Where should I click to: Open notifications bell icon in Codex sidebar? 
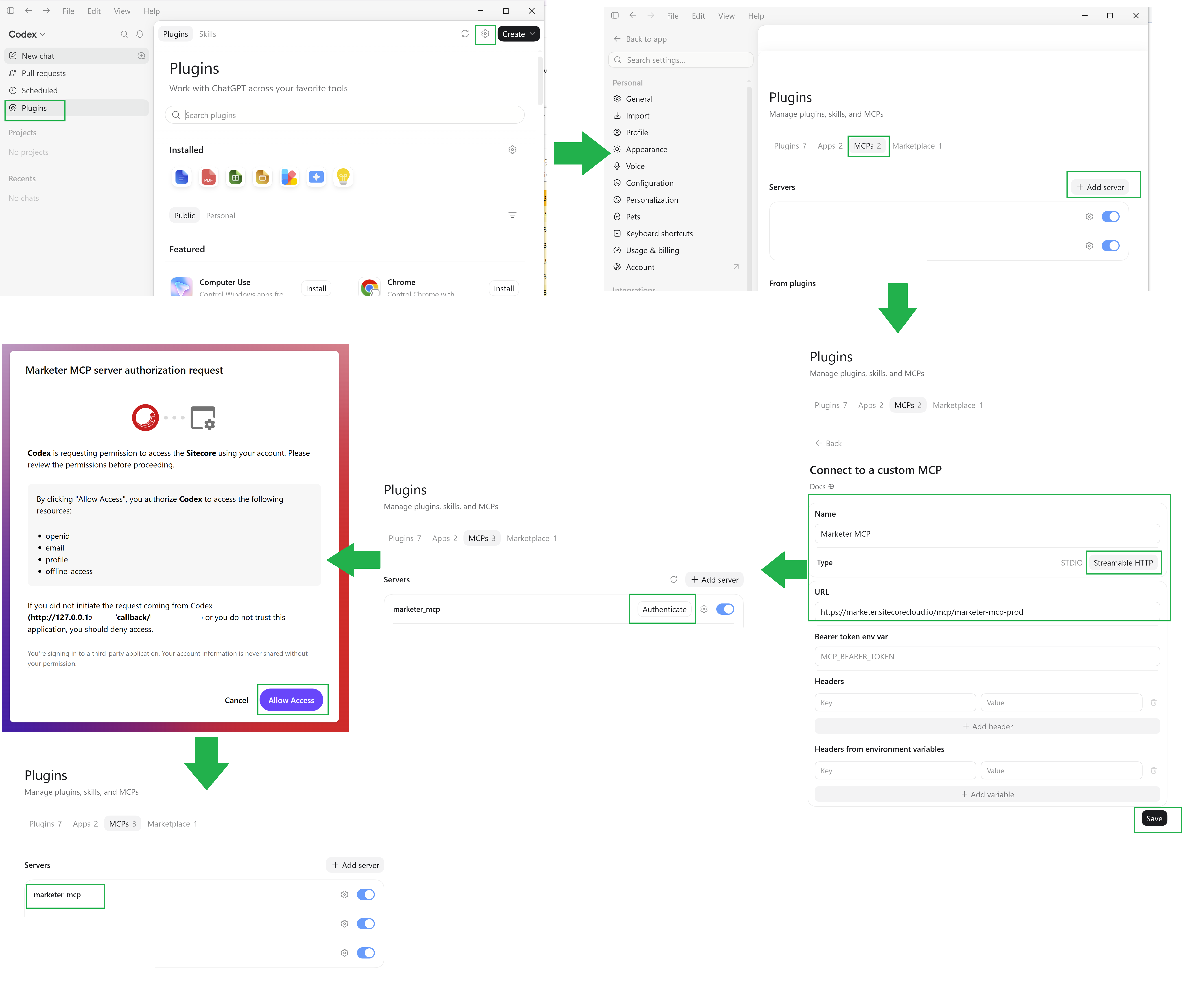point(140,34)
